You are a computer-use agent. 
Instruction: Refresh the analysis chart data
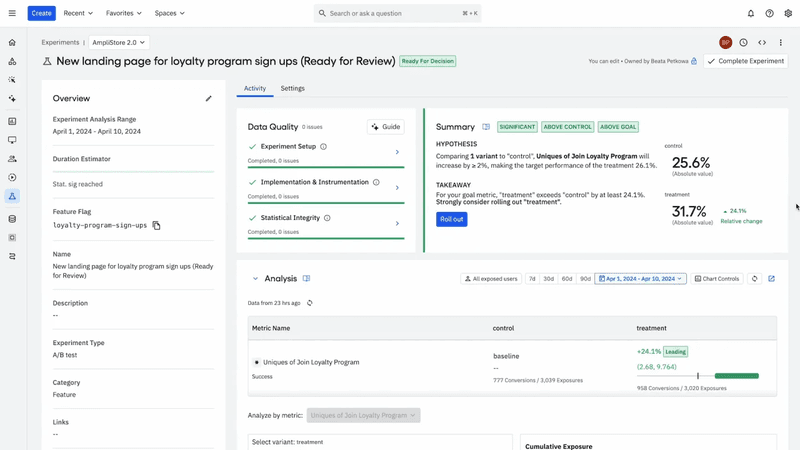755,279
